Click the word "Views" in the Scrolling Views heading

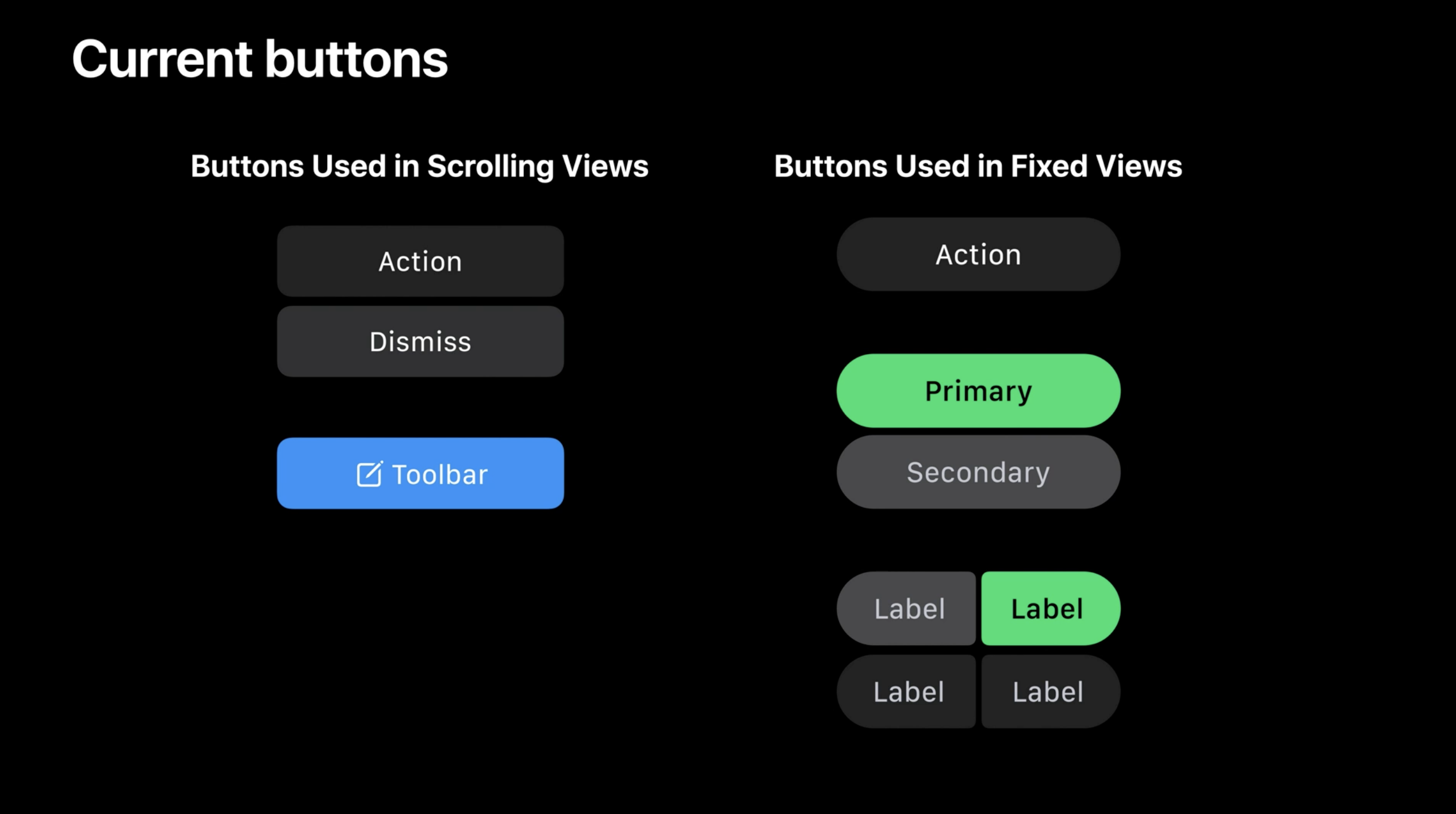pos(605,166)
